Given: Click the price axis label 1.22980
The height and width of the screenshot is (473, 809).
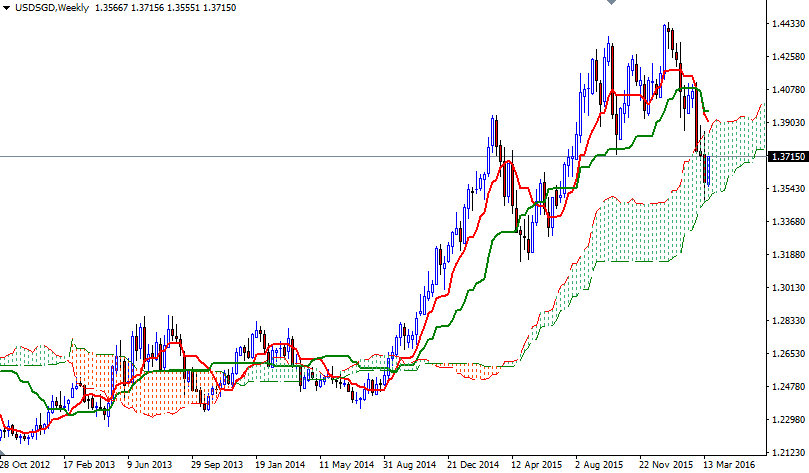Looking at the screenshot, I should (788, 420).
